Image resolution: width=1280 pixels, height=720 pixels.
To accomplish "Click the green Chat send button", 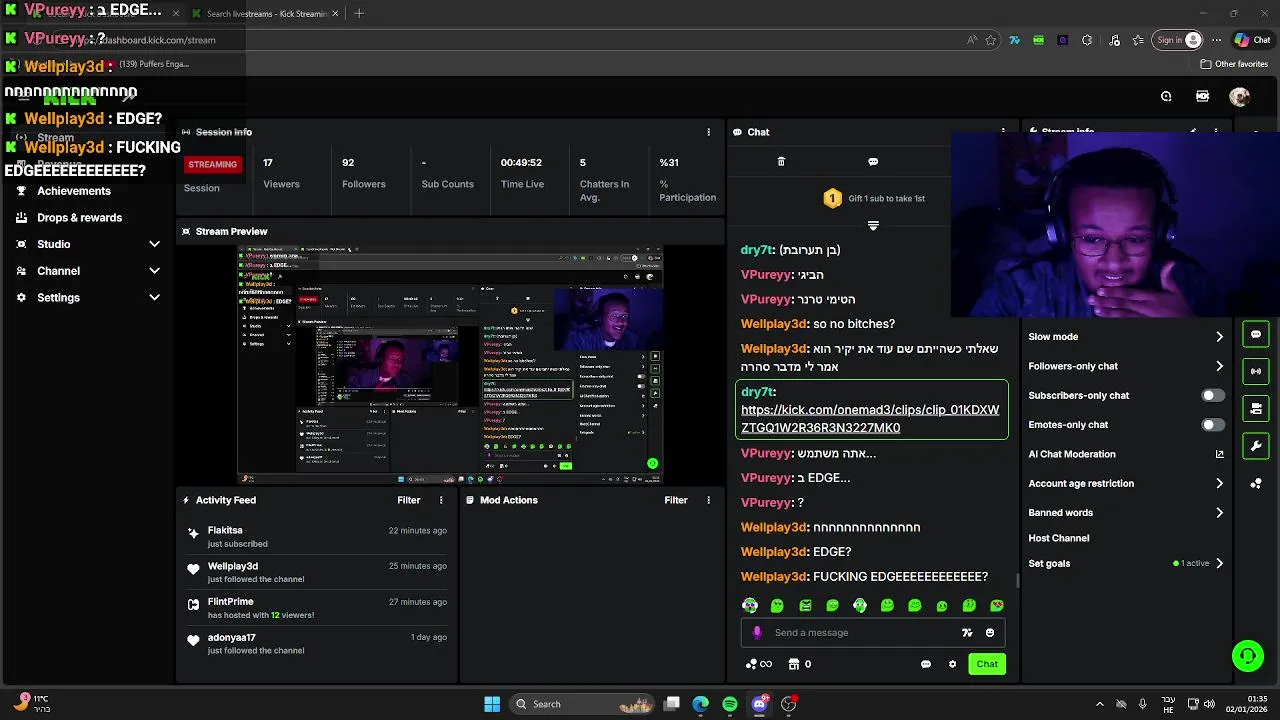I will click(x=987, y=664).
